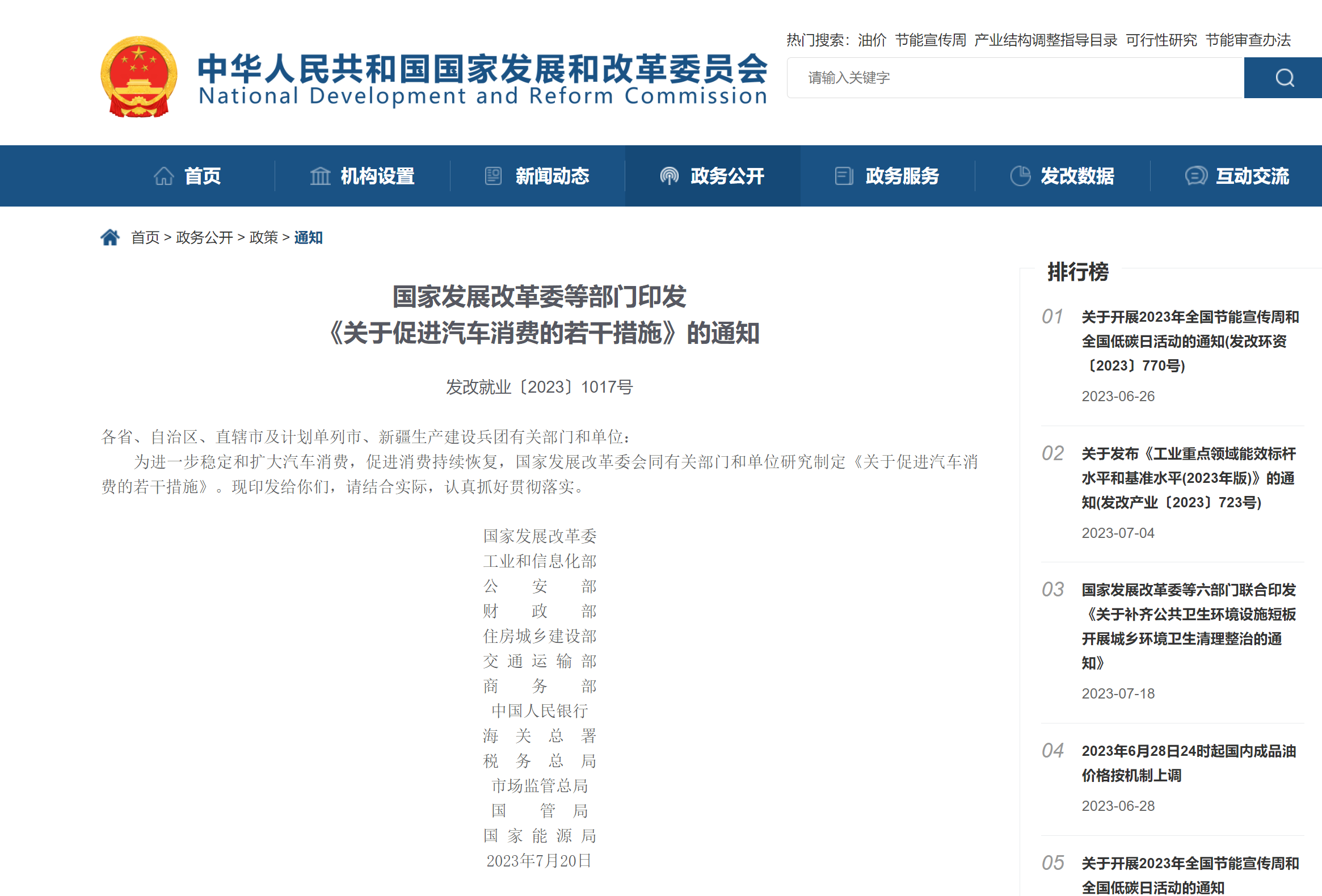Click the pie chart icon beside 发改数据
Screen dimensions: 1322x896
tap(1020, 176)
